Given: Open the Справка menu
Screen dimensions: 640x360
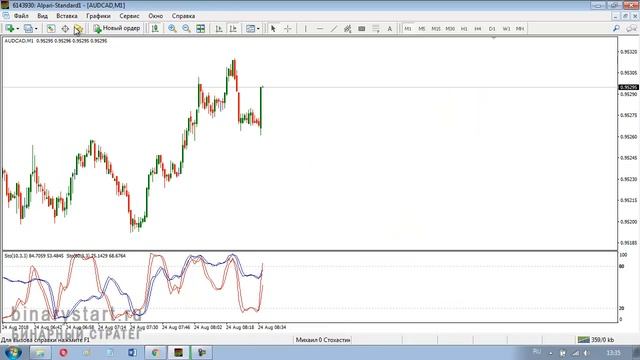Looking at the screenshot, I should pos(183,16).
